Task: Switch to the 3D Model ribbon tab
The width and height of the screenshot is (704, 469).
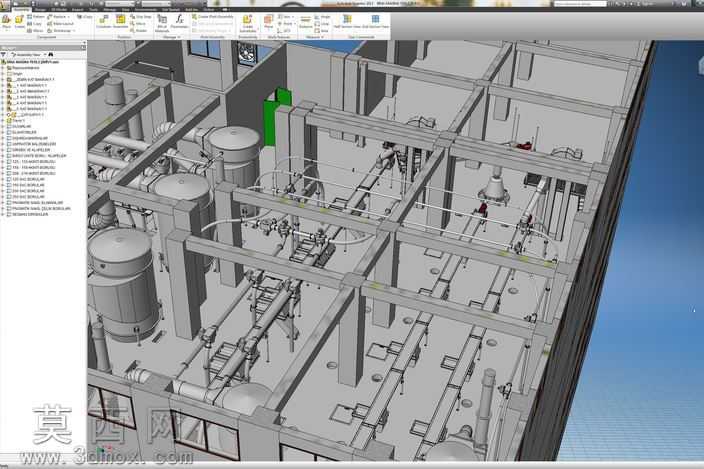Action: click(x=59, y=9)
